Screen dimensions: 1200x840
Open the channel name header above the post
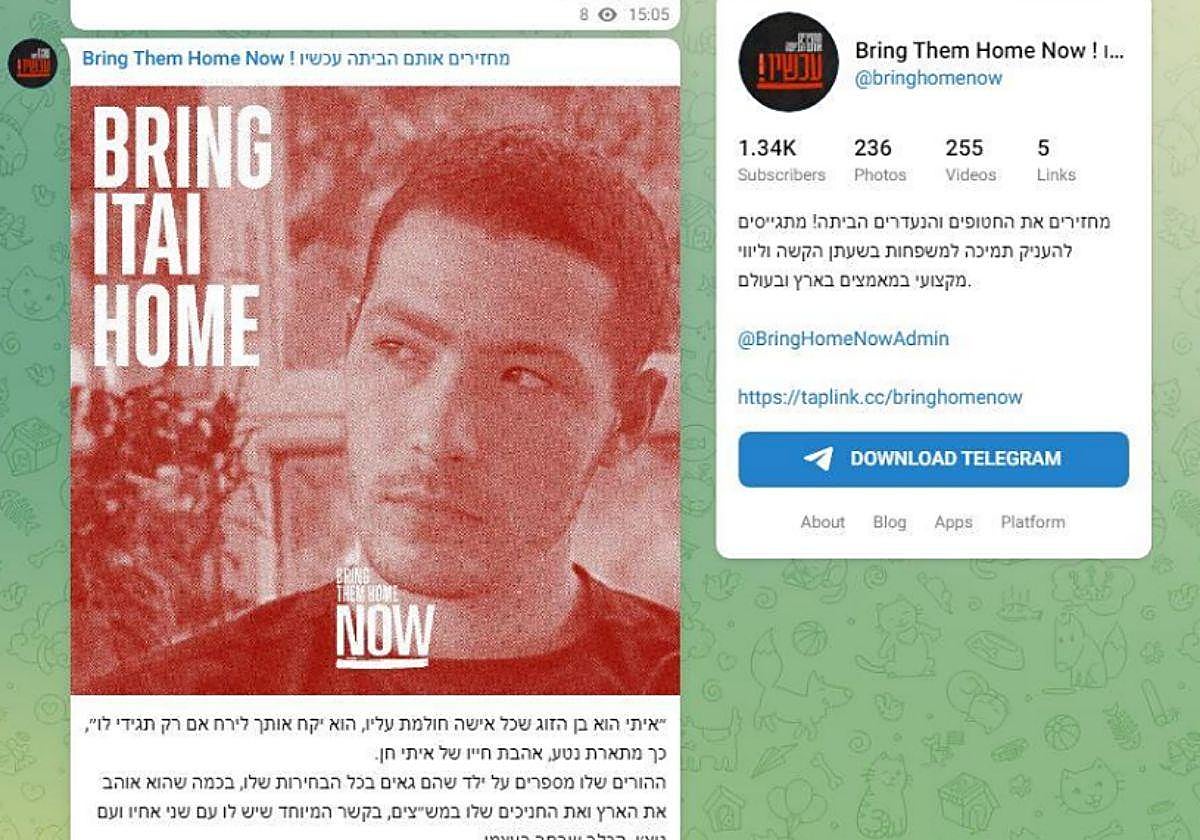pyautogui.click(x=296, y=58)
